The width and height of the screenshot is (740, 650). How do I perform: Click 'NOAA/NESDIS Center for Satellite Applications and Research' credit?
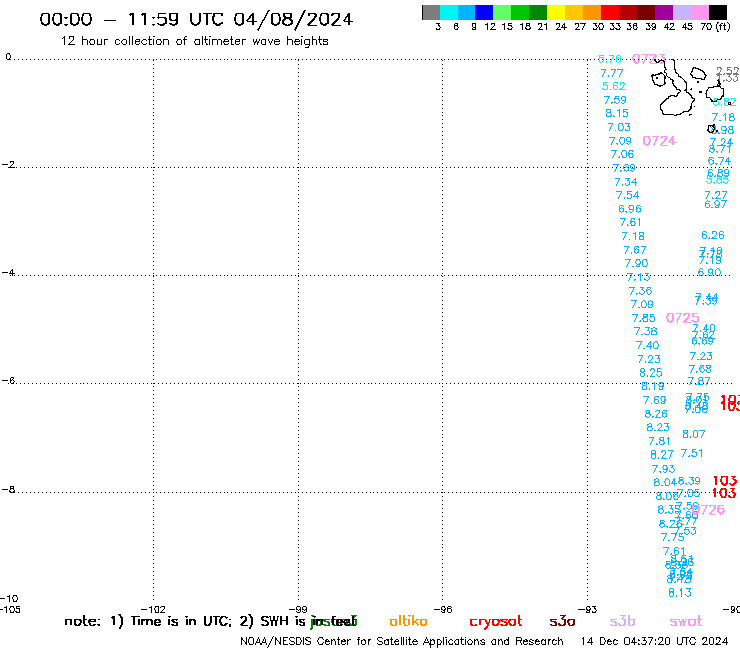click(402, 641)
